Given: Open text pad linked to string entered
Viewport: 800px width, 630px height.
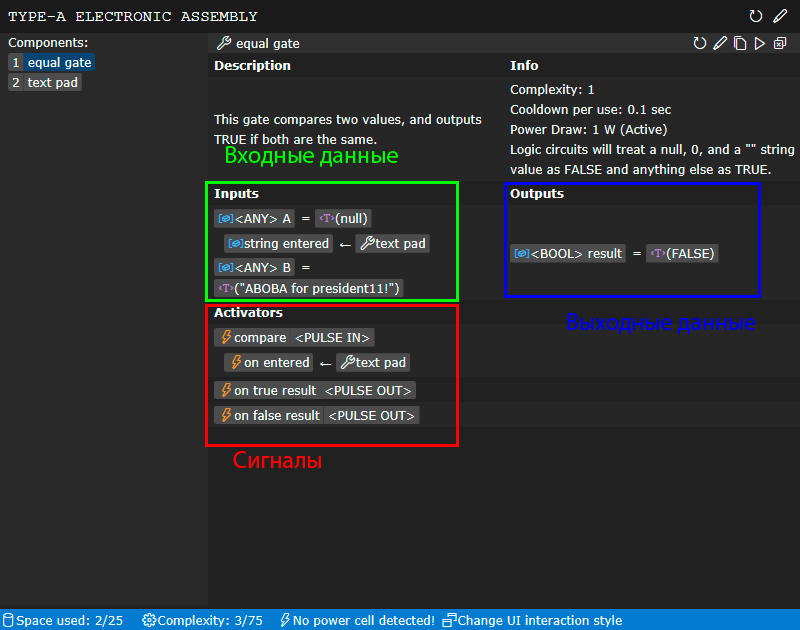Looking at the screenshot, I should (x=393, y=244).
